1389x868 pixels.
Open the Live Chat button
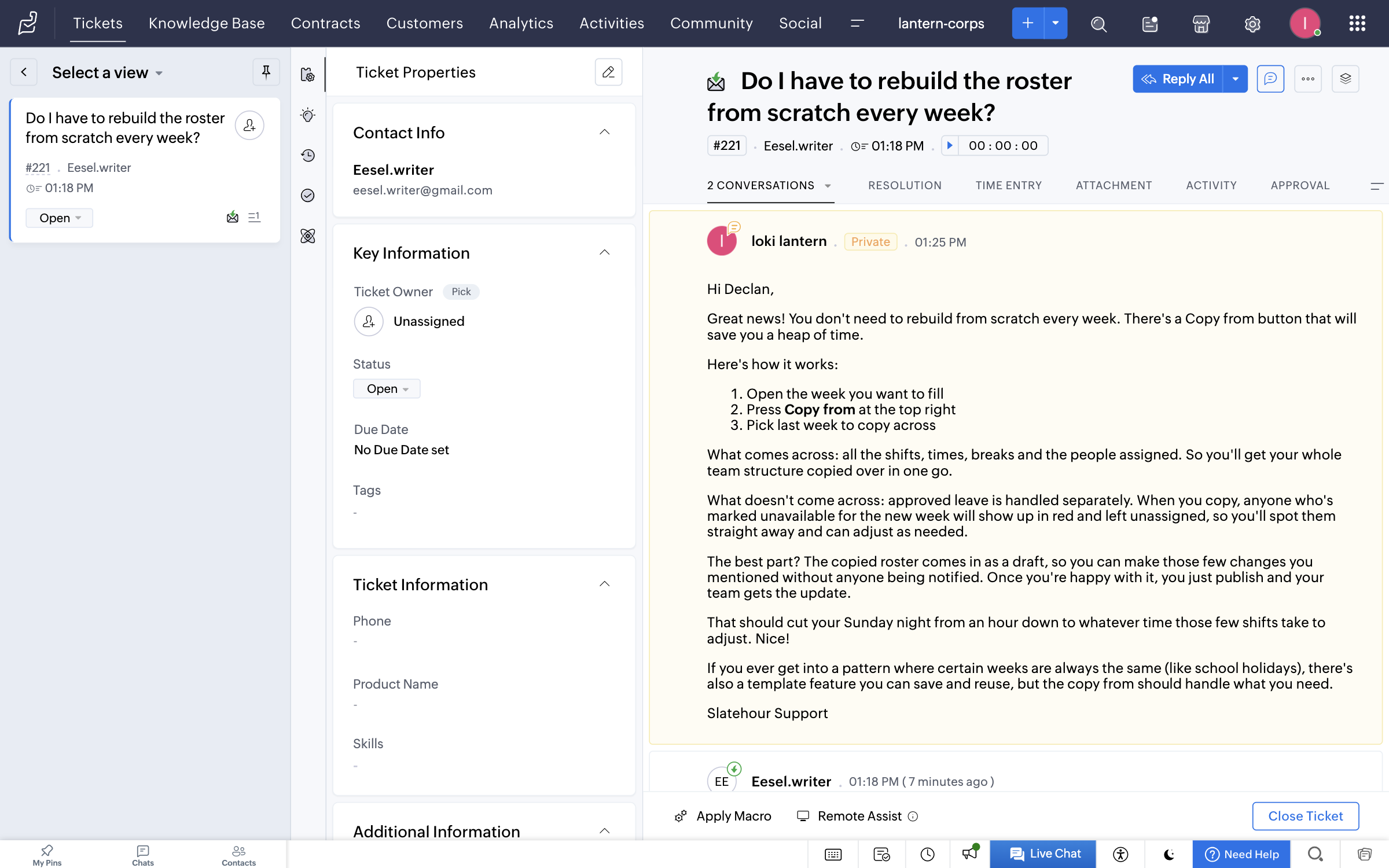point(1043,854)
